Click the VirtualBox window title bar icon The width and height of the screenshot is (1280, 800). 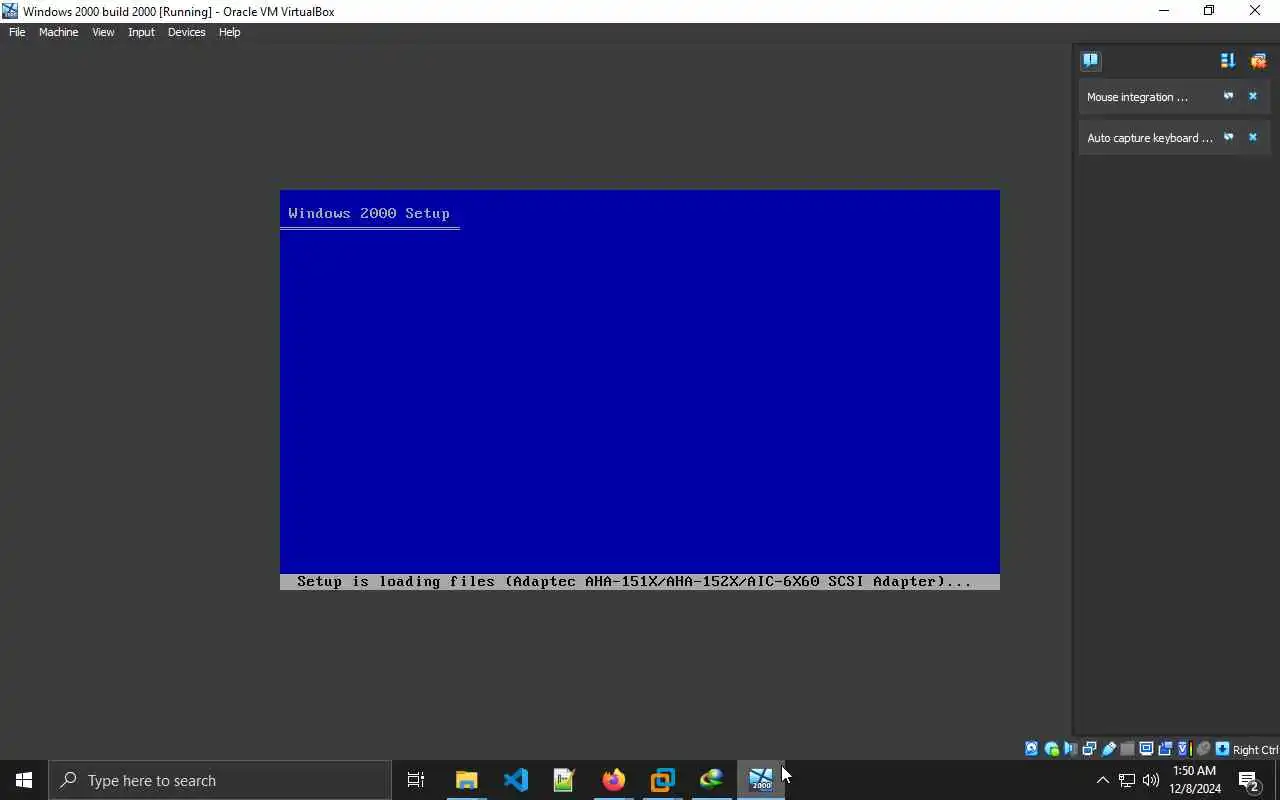[10, 11]
